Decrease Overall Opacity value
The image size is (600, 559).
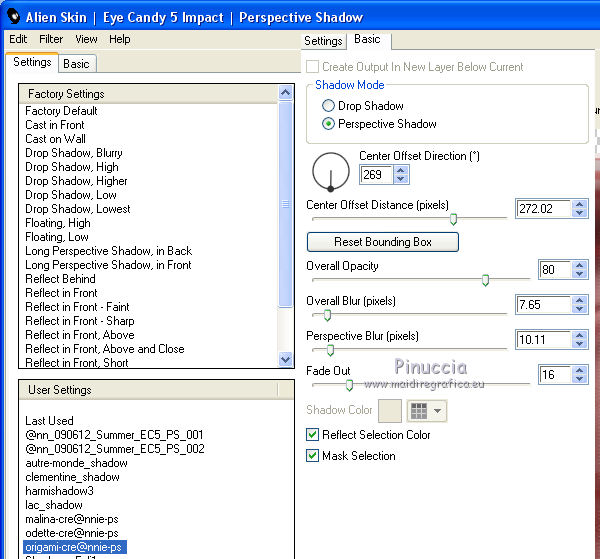pyautogui.click(x=579, y=274)
